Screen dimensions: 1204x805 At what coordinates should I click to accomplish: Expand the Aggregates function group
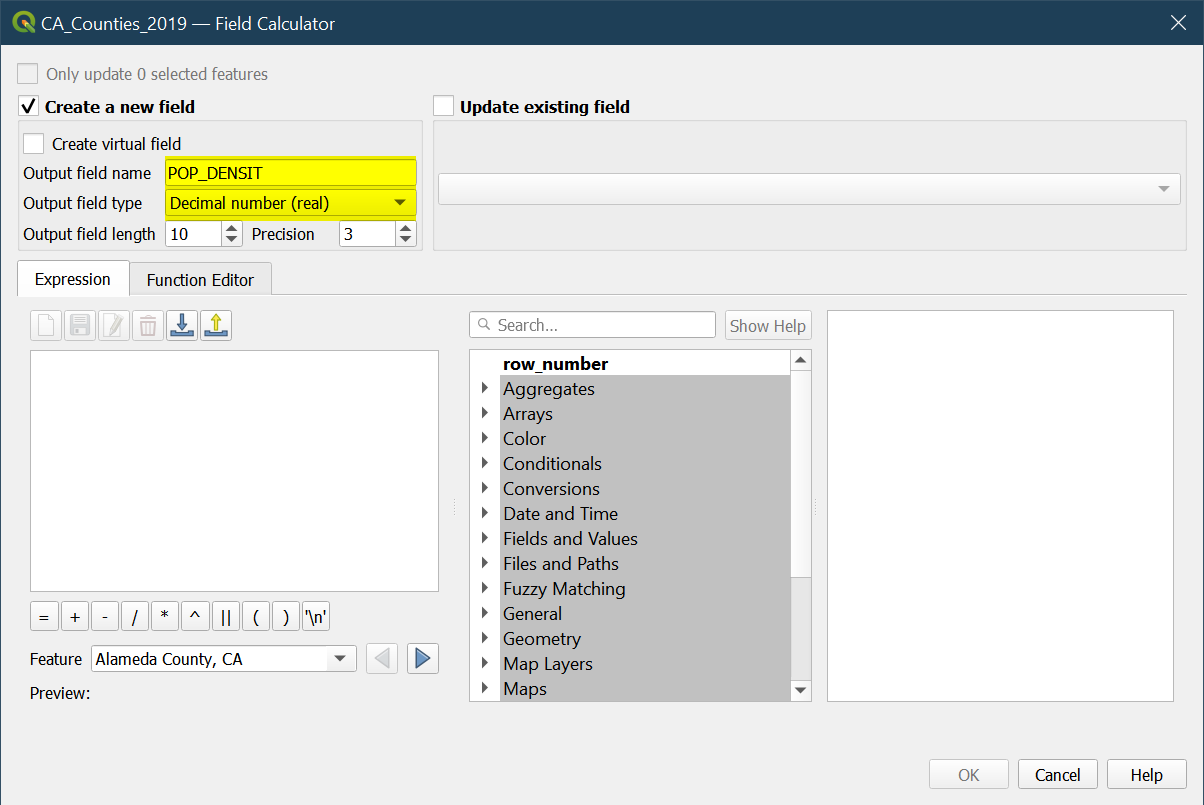coord(485,388)
